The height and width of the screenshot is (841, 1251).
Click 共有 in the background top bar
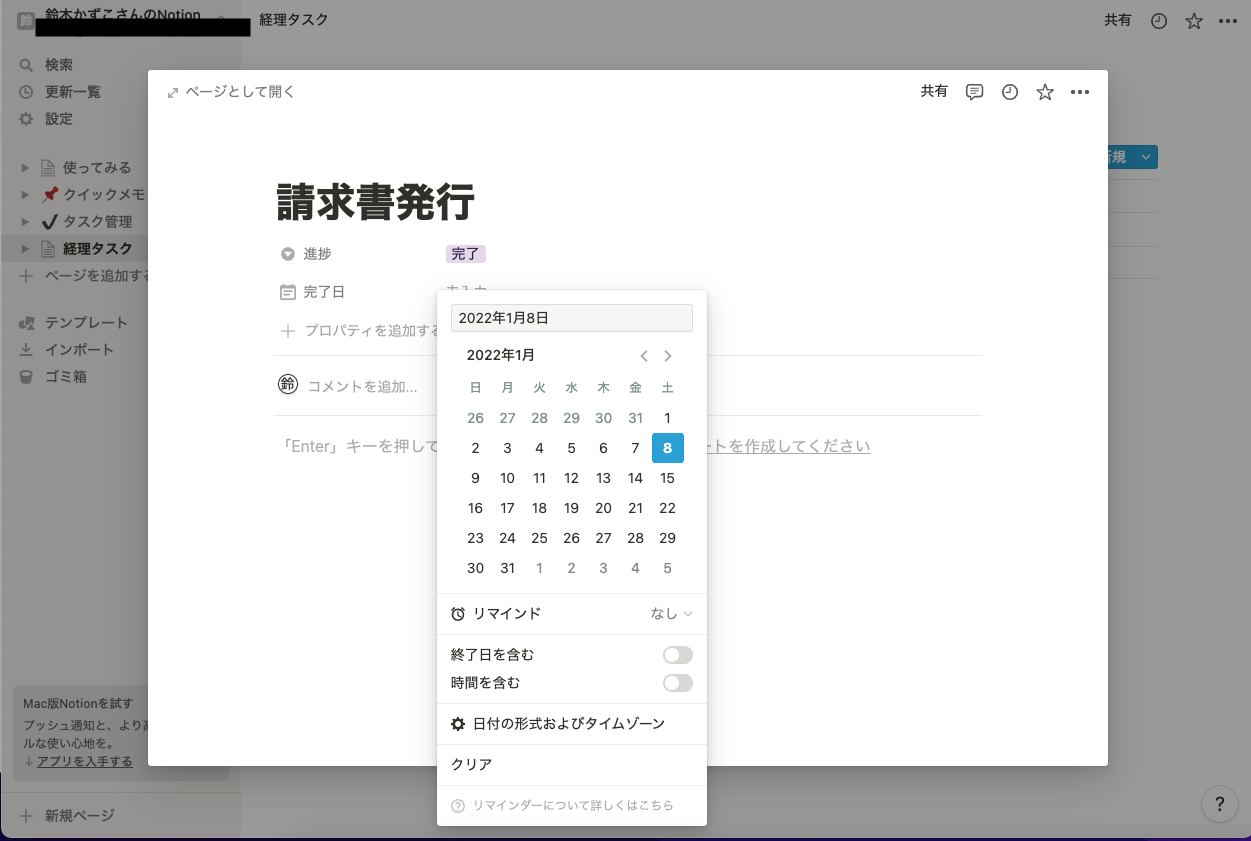[1118, 21]
